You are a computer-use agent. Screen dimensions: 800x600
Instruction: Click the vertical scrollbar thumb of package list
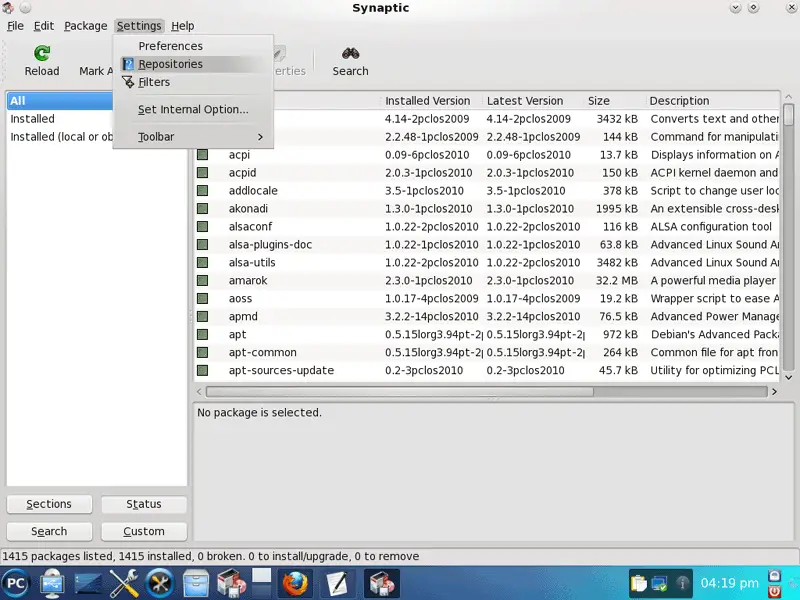pos(788,115)
